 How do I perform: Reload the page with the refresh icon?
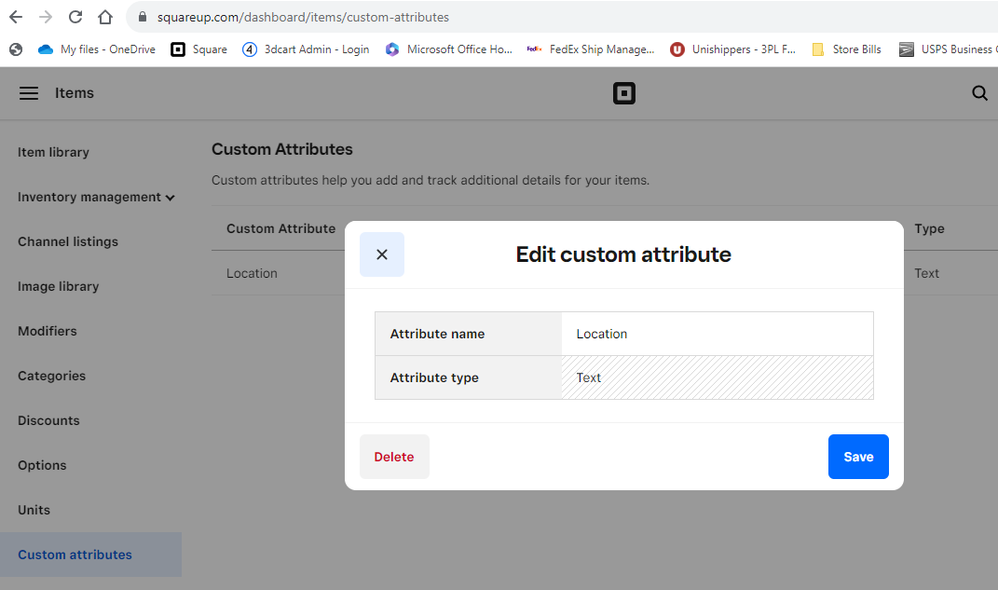[75, 16]
